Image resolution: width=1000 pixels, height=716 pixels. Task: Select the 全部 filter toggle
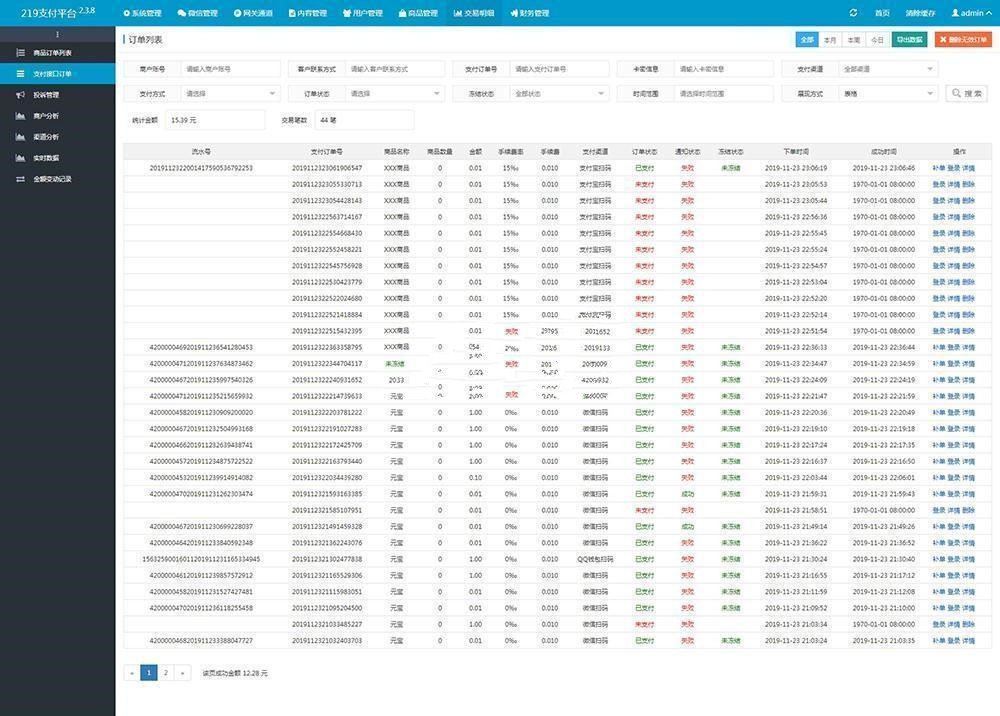click(807, 38)
